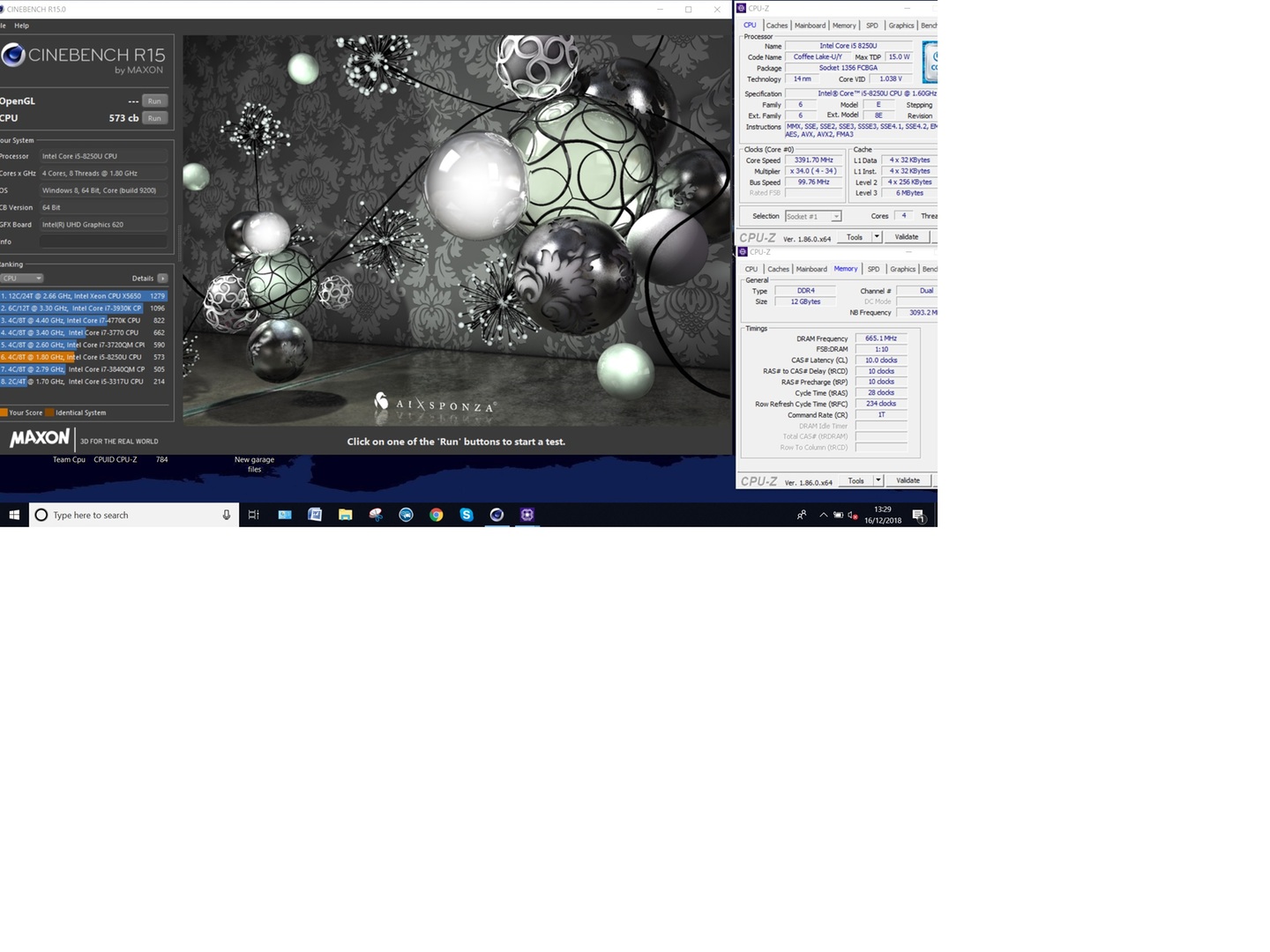Click the empty Info field in Cinebench
The height and width of the screenshot is (952, 1270).
coord(103,242)
